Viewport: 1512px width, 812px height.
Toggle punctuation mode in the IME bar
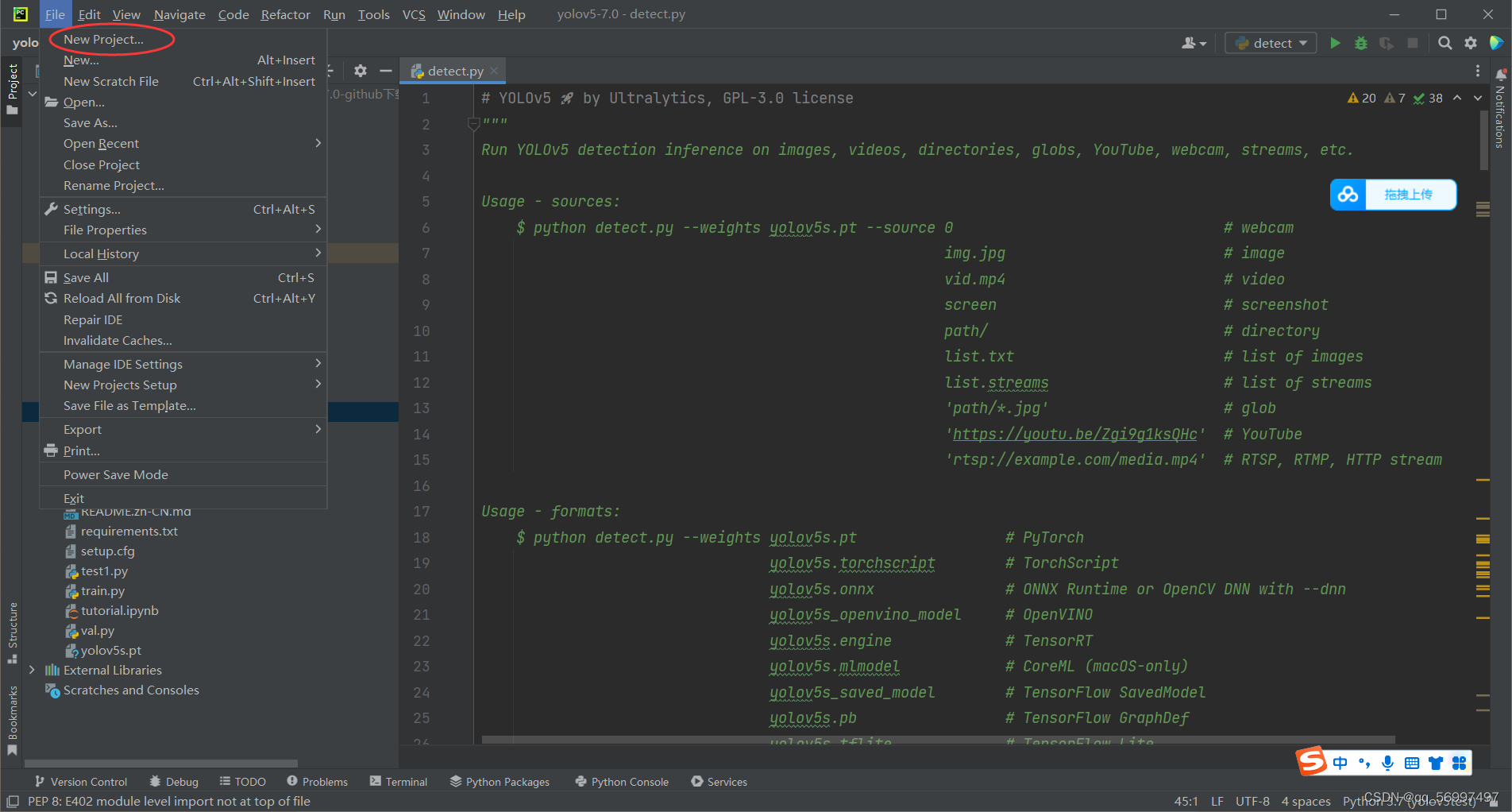(x=1364, y=764)
